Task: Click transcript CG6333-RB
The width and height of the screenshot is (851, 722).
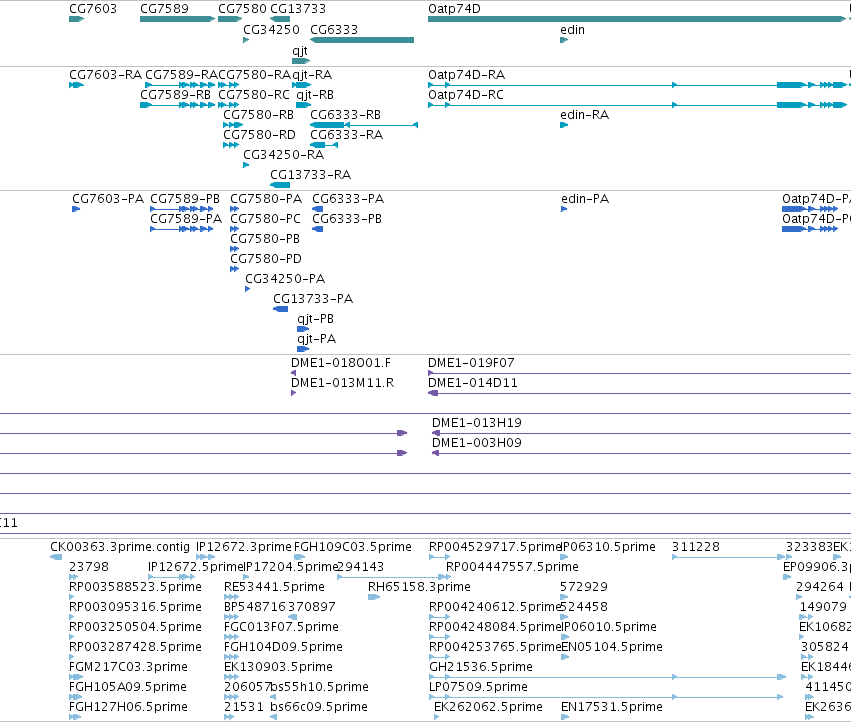Action: coord(345,115)
